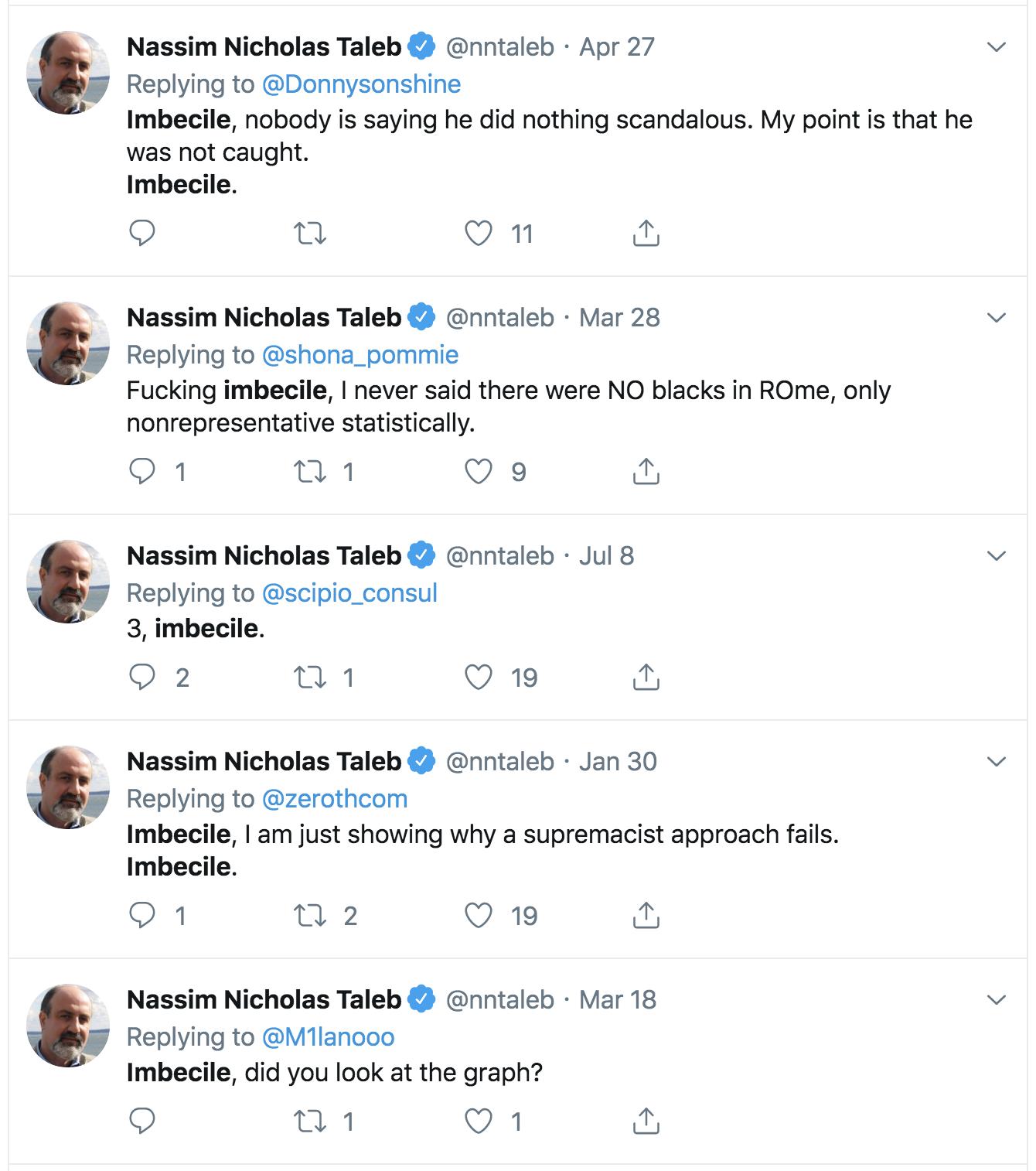Click the profile picture on the Jan 30 tweet
This screenshot has width=1036, height=1171.
pos(68,787)
